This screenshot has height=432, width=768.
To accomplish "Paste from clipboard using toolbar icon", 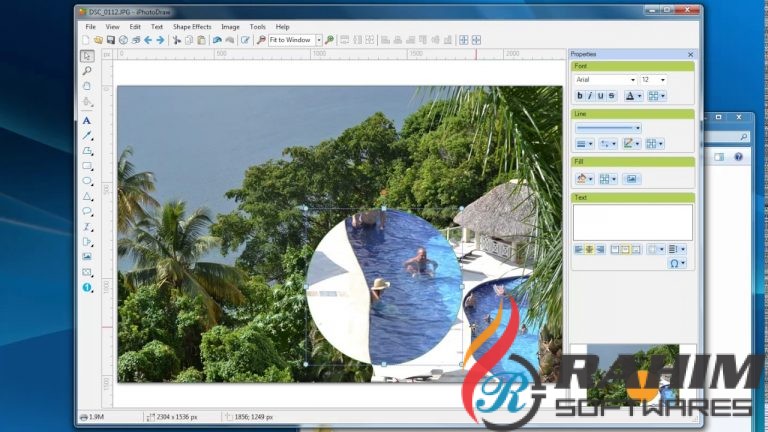I will (x=201, y=40).
